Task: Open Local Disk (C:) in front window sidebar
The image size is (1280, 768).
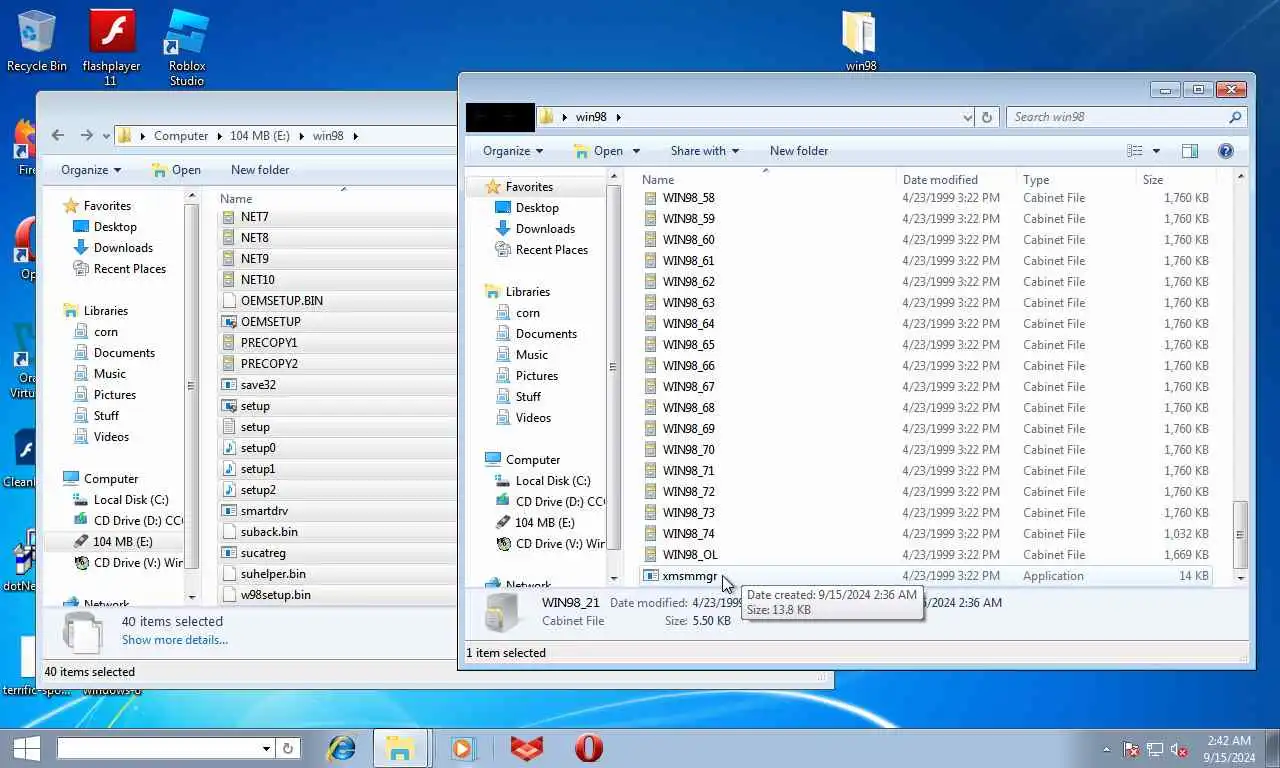Action: (x=553, y=481)
